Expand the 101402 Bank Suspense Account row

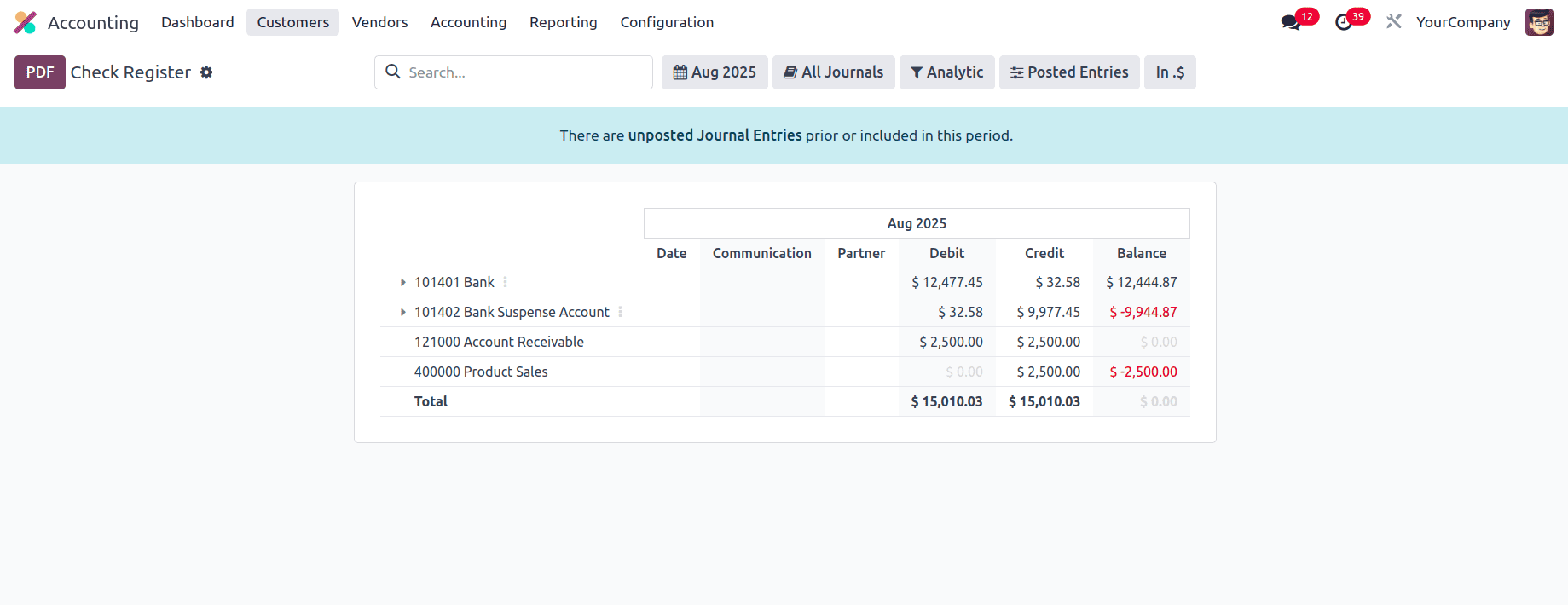(403, 312)
